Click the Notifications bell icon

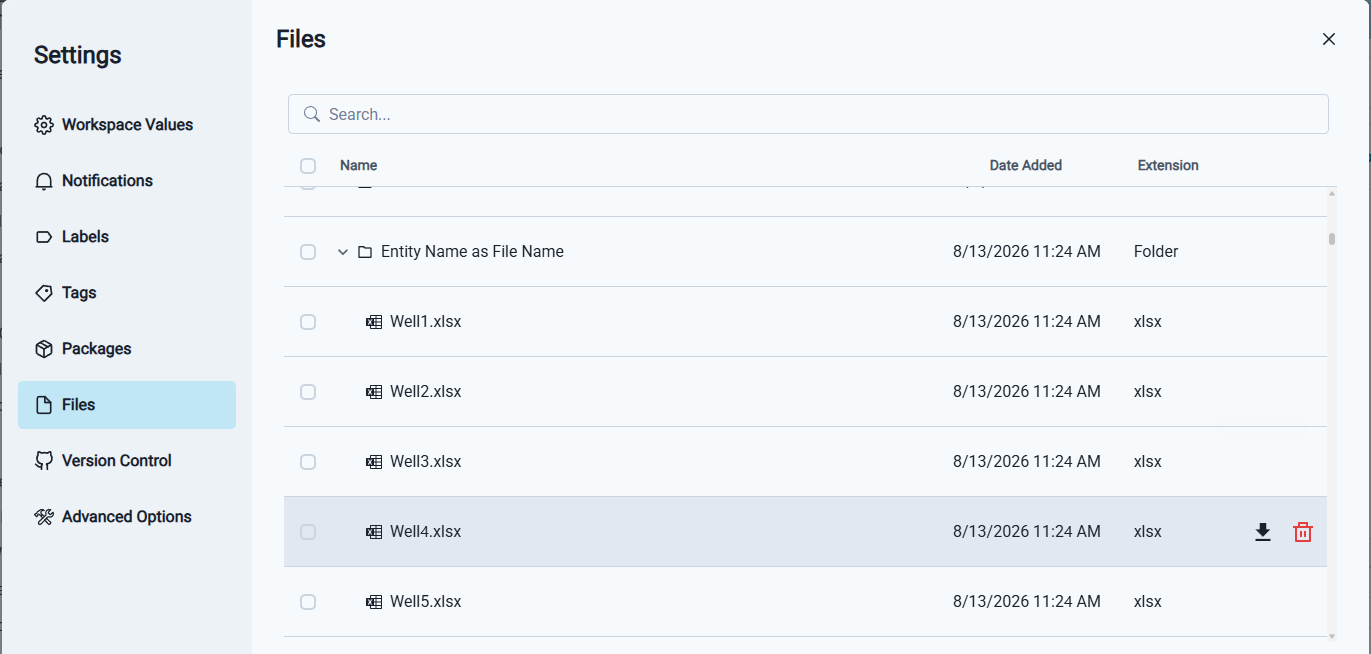click(43, 181)
